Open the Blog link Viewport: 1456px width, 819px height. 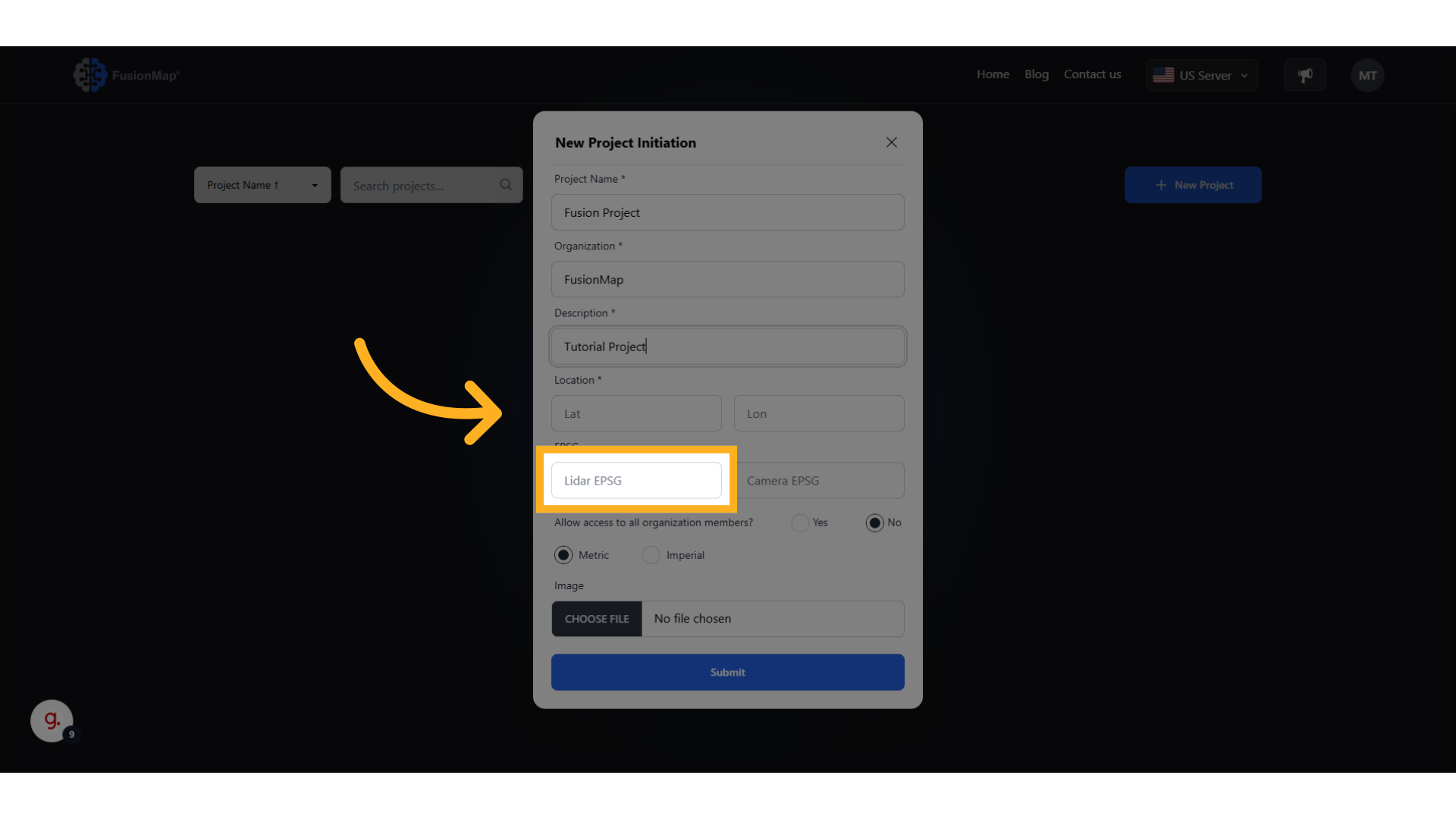pyautogui.click(x=1037, y=74)
